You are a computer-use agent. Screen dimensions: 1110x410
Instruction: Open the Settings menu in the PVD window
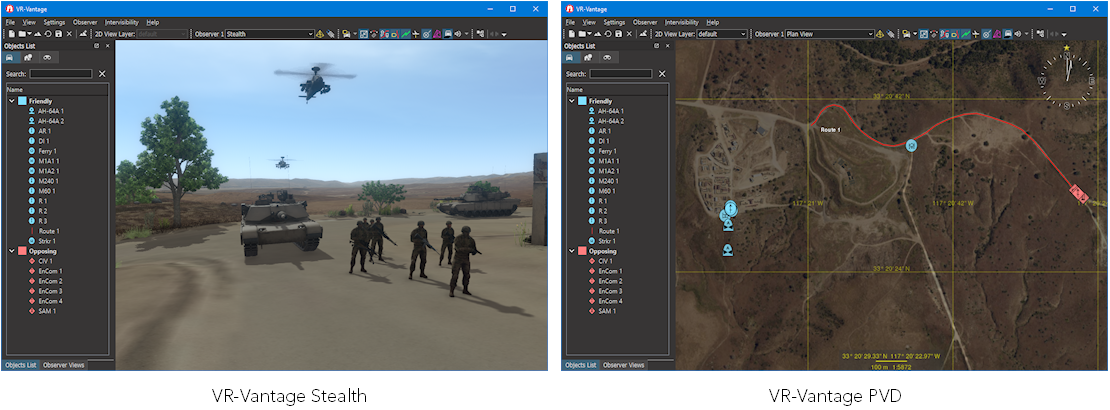tap(614, 23)
